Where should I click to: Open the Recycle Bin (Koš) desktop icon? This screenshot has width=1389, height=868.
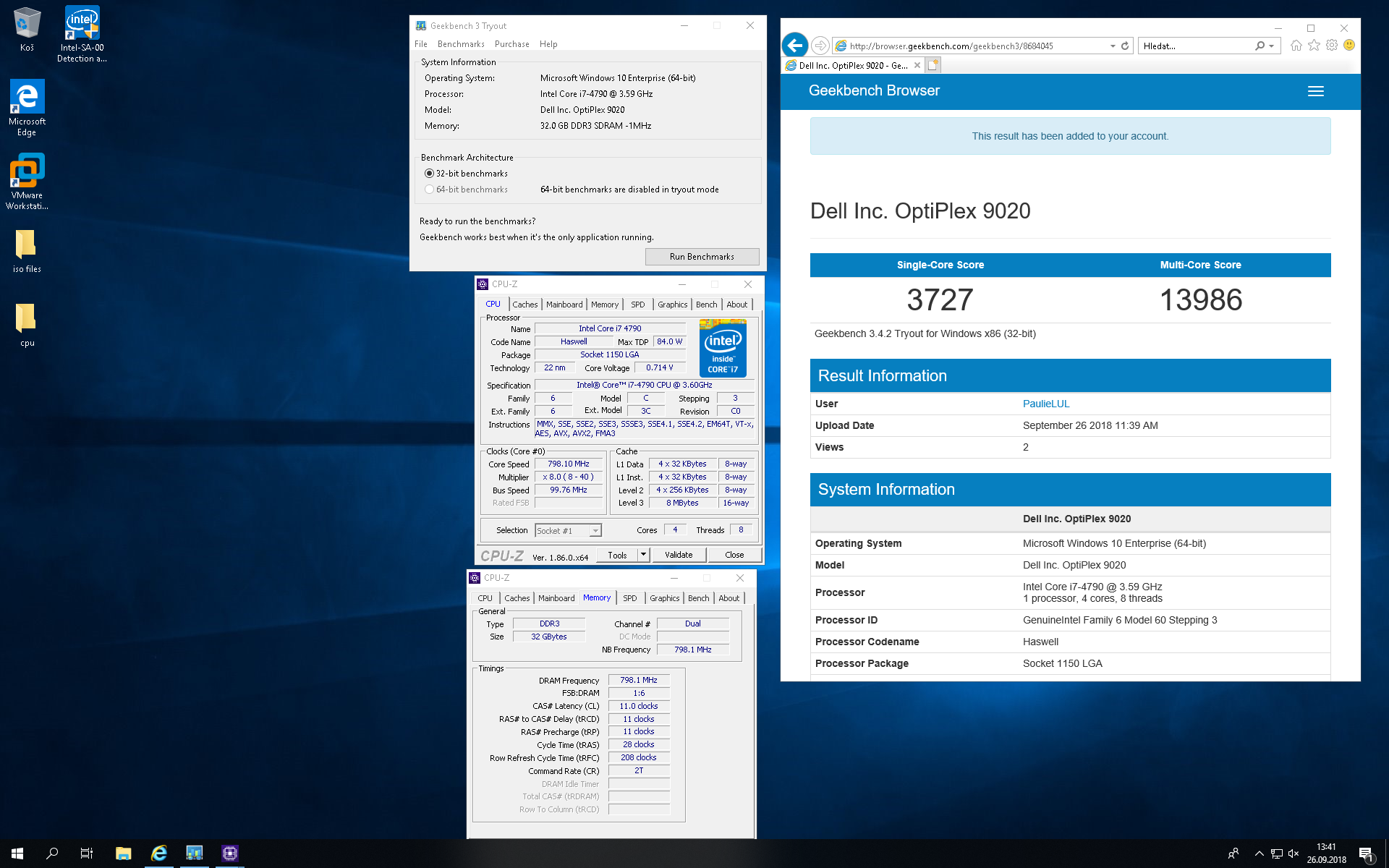coord(27,29)
